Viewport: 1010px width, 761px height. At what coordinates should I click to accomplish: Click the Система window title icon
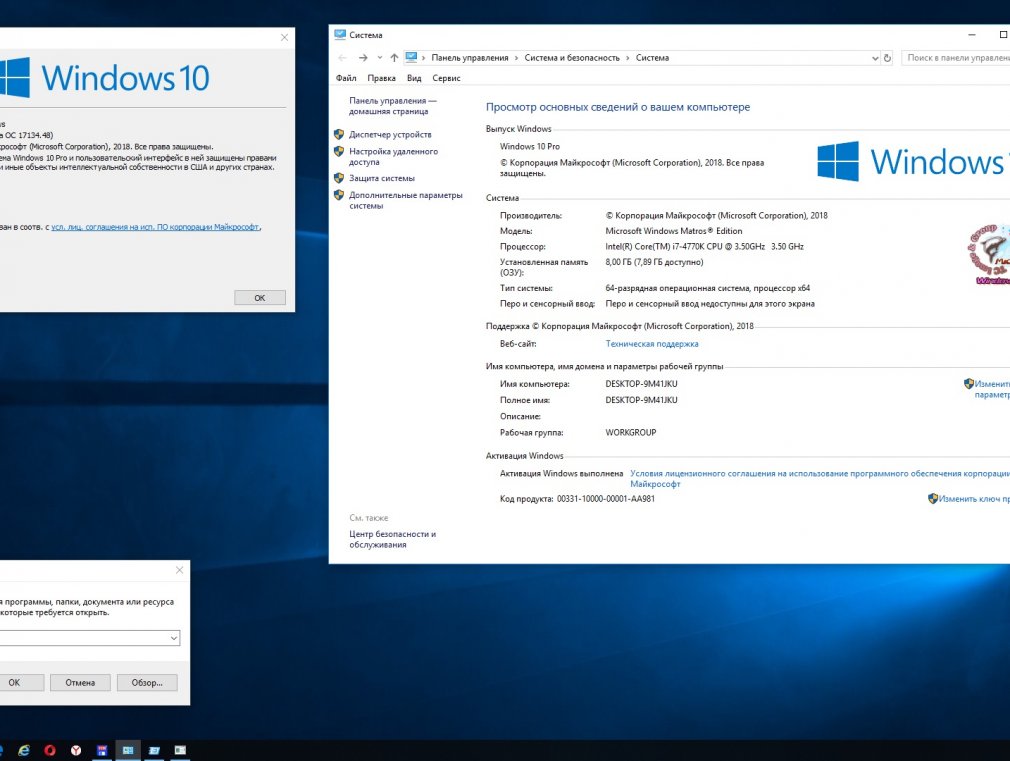pos(340,35)
